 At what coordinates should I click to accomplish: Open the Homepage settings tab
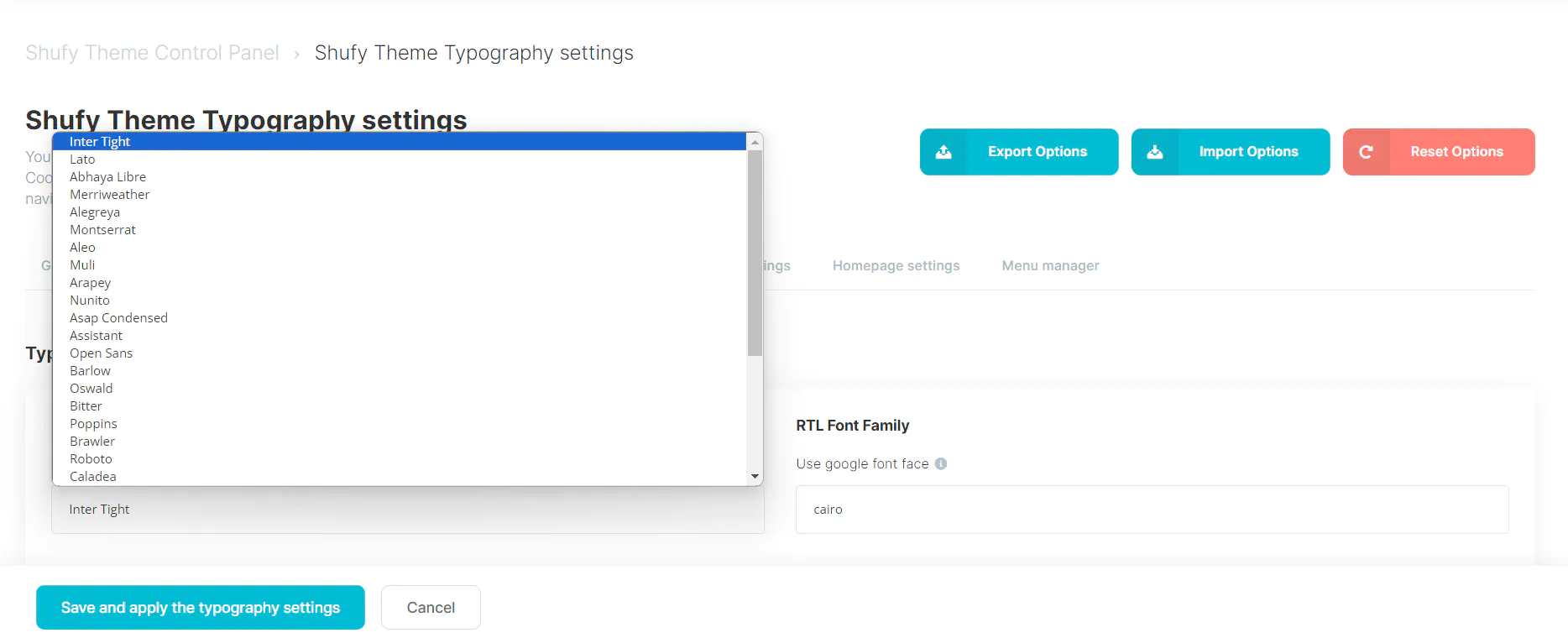(x=896, y=265)
